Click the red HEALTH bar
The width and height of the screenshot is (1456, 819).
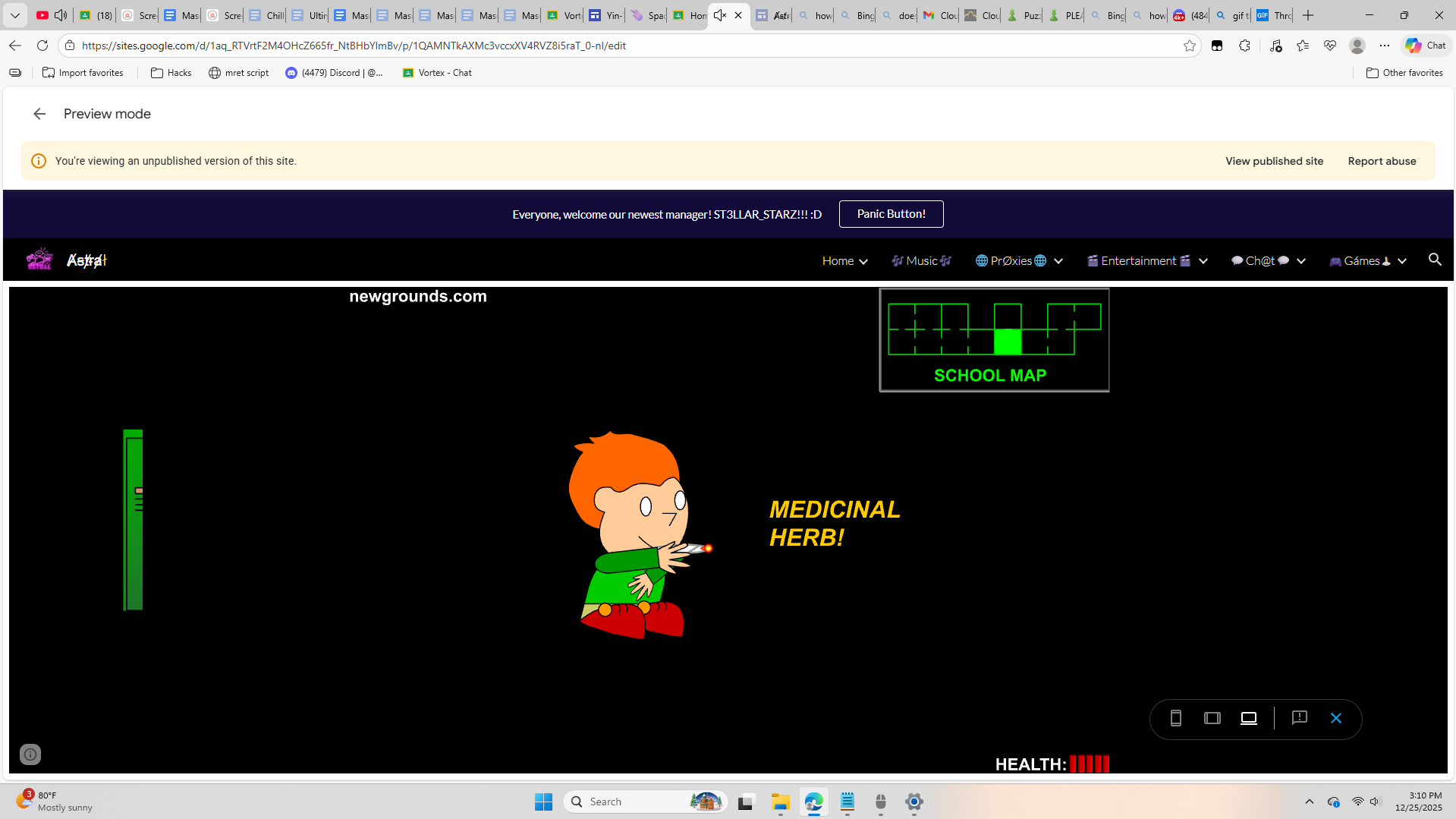(1090, 764)
